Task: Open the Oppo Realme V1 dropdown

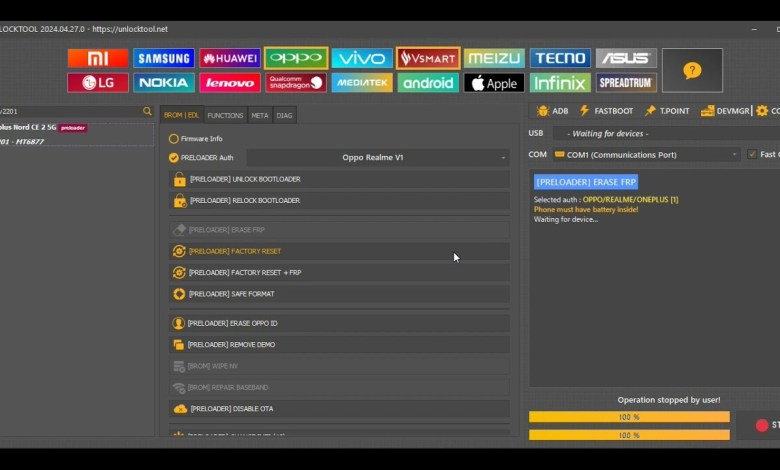Action: 378,158
